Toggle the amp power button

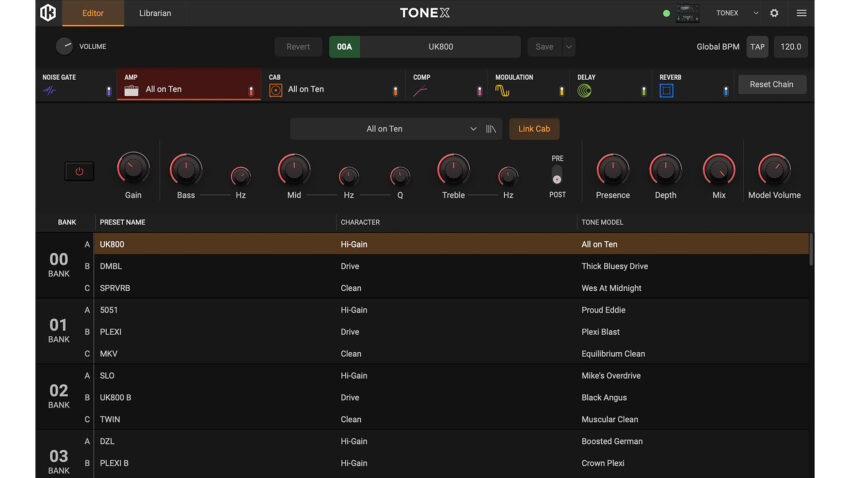pyautogui.click(x=79, y=171)
